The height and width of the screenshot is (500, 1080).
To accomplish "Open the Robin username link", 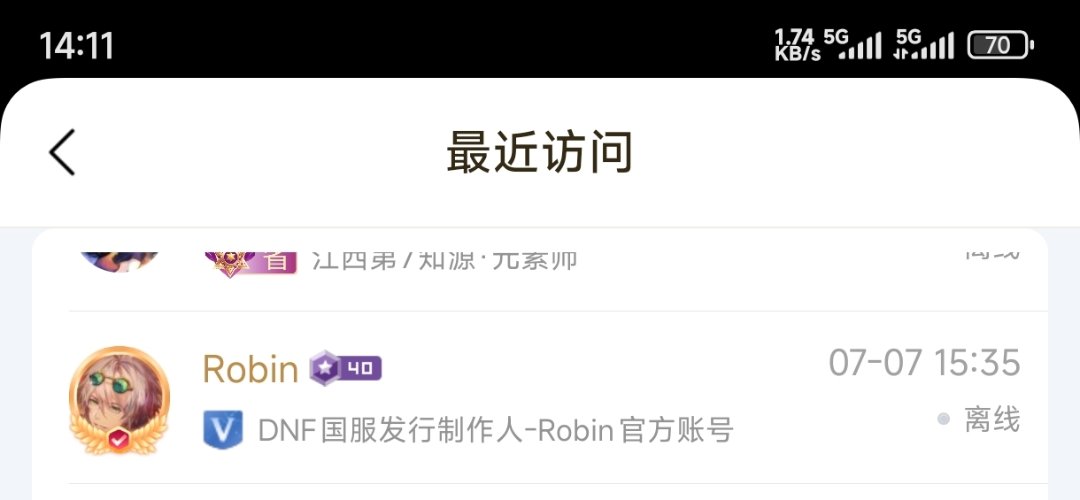I will (250, 369).
